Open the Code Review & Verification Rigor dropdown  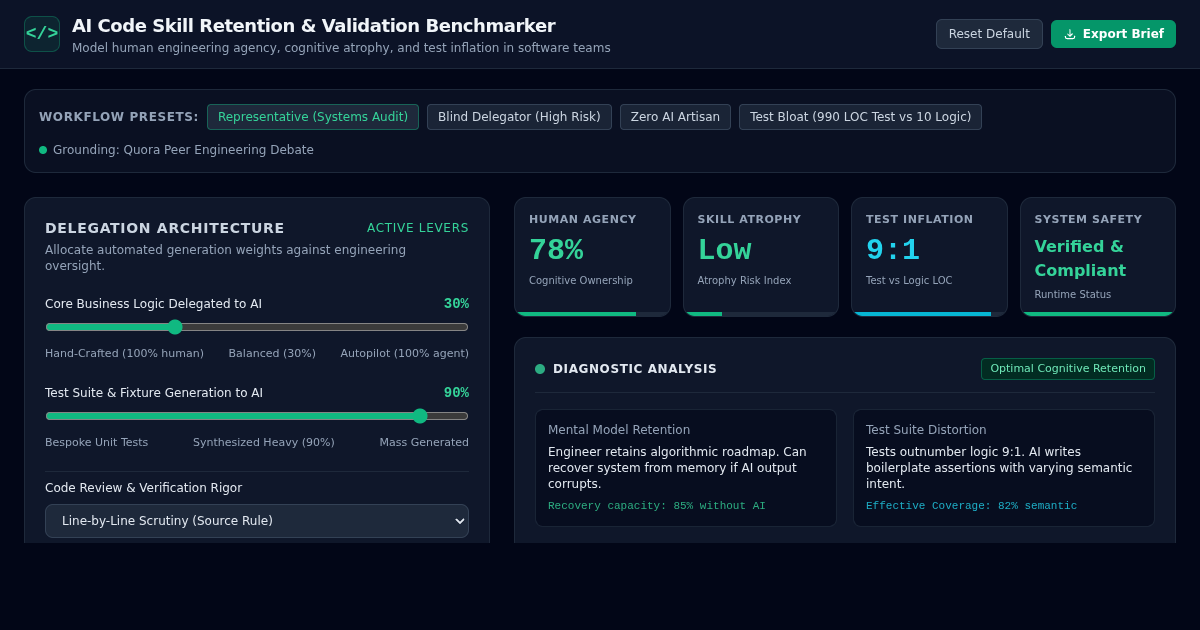(257, 521)
